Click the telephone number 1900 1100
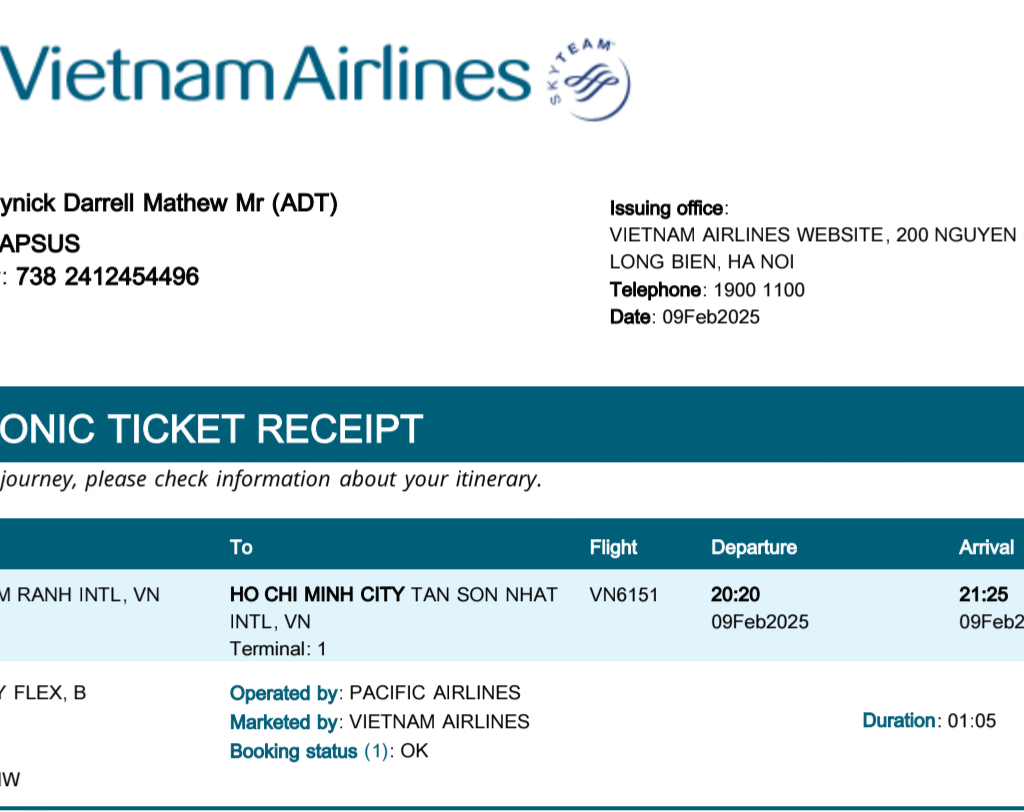 (758, 290)
